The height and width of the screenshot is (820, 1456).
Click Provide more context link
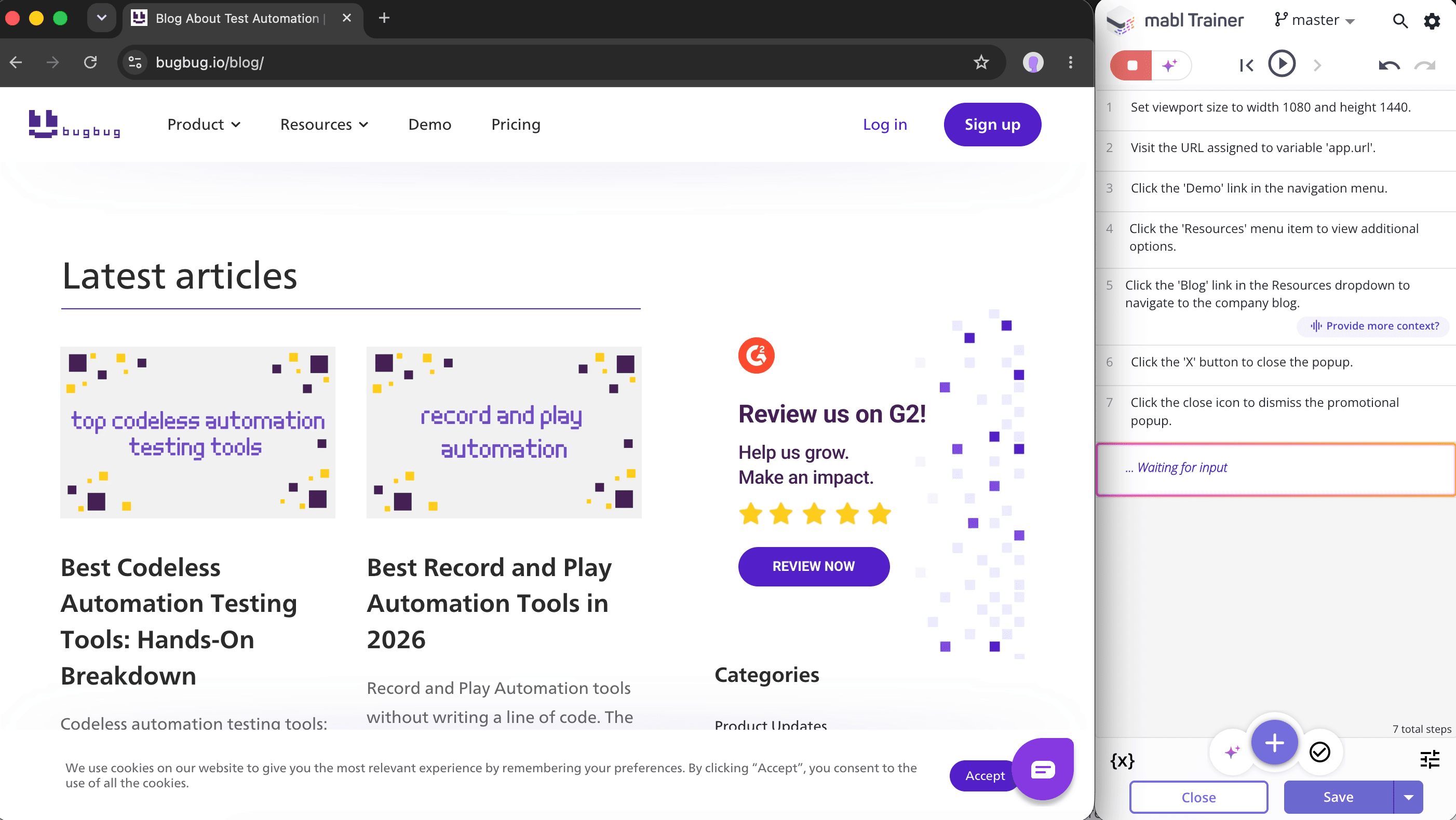pyautogui.click(x=1374, y=326)
